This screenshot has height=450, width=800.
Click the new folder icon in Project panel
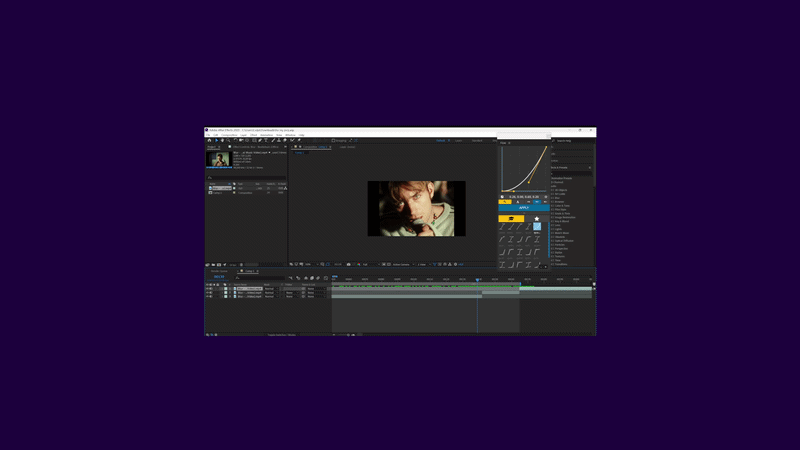pos(213,265)
